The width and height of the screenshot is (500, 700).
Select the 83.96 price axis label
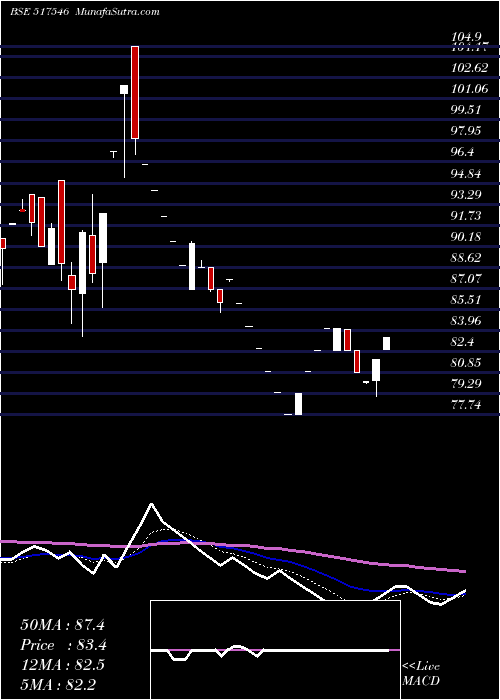tap(466, 321)
